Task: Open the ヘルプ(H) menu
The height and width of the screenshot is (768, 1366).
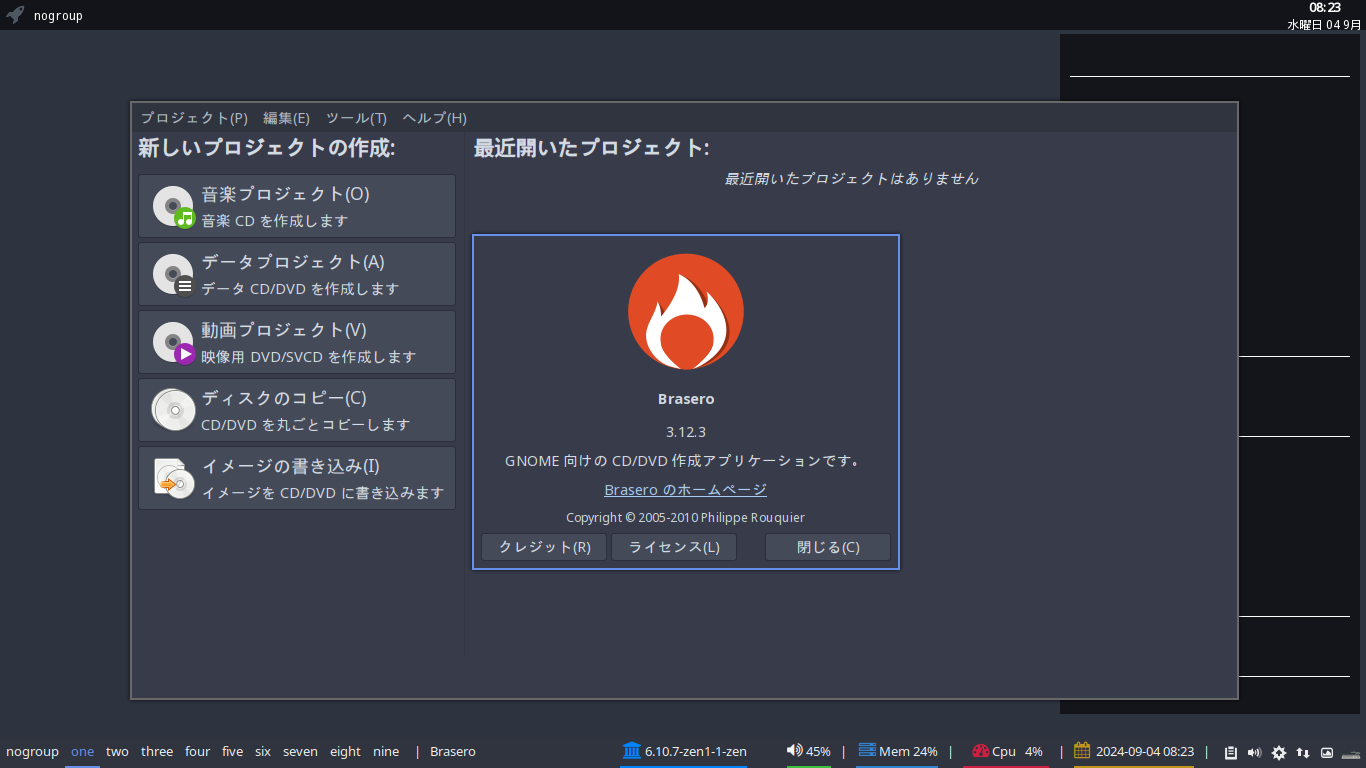Action: pyautogui.click(x=432, y=117)
